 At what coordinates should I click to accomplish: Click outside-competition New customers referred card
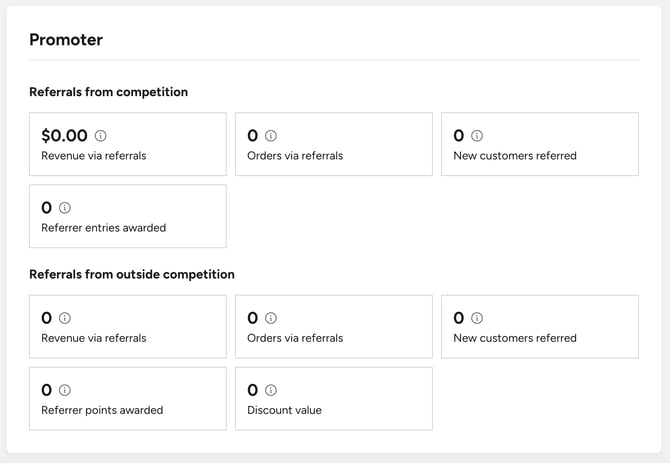[x=540, y=327]
